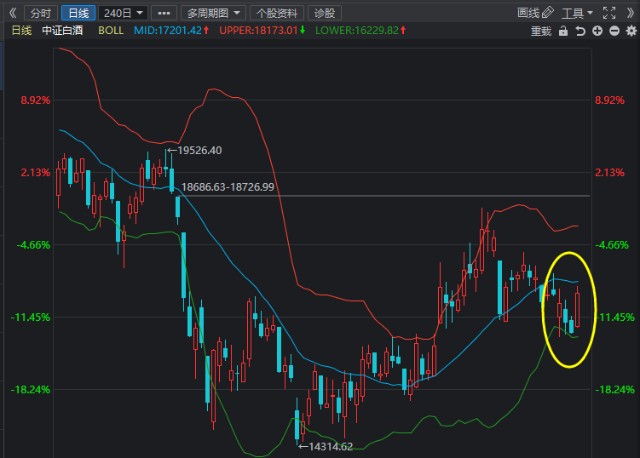Image resolution: width=640 pixels, height=458 pixels.
Task: Select the 日线 daily chart mode
Action: point(78,13)
